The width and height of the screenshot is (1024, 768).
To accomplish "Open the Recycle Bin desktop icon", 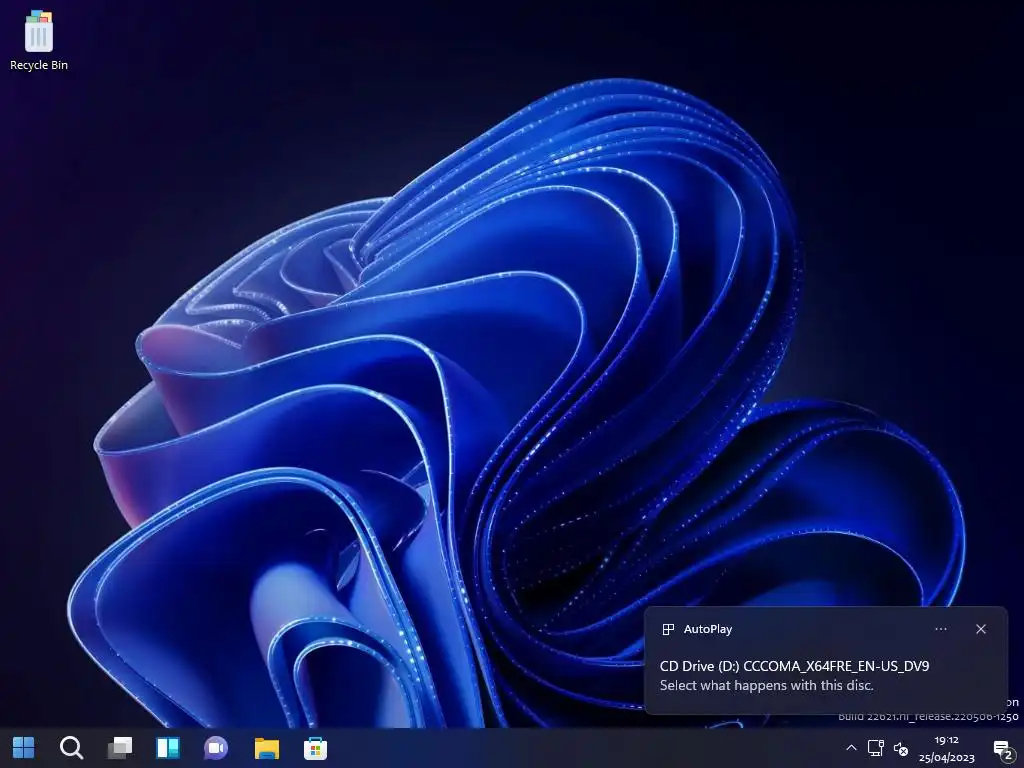I will click(39, 39).
